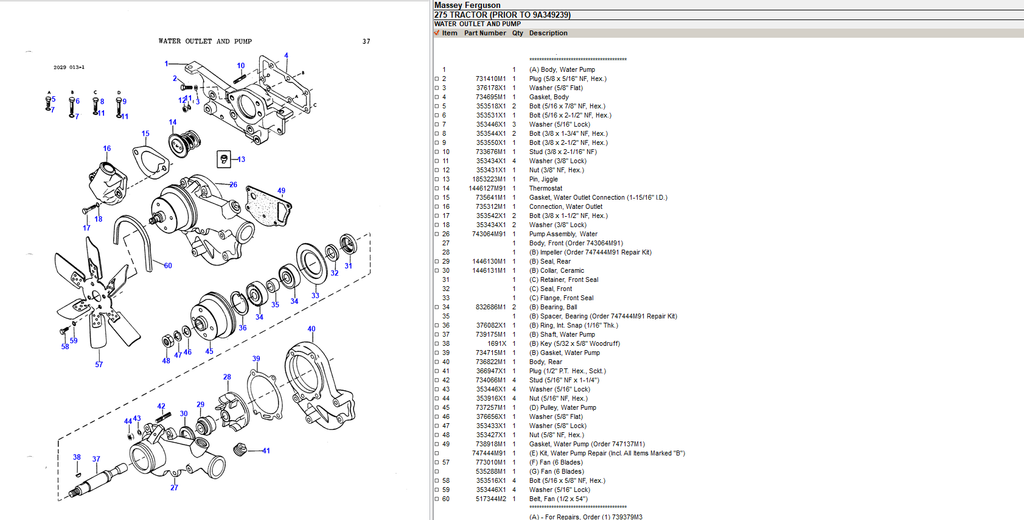
Task: Click the '(E) Kit, Water Pump Repair' description
Action: pos(607,454)
